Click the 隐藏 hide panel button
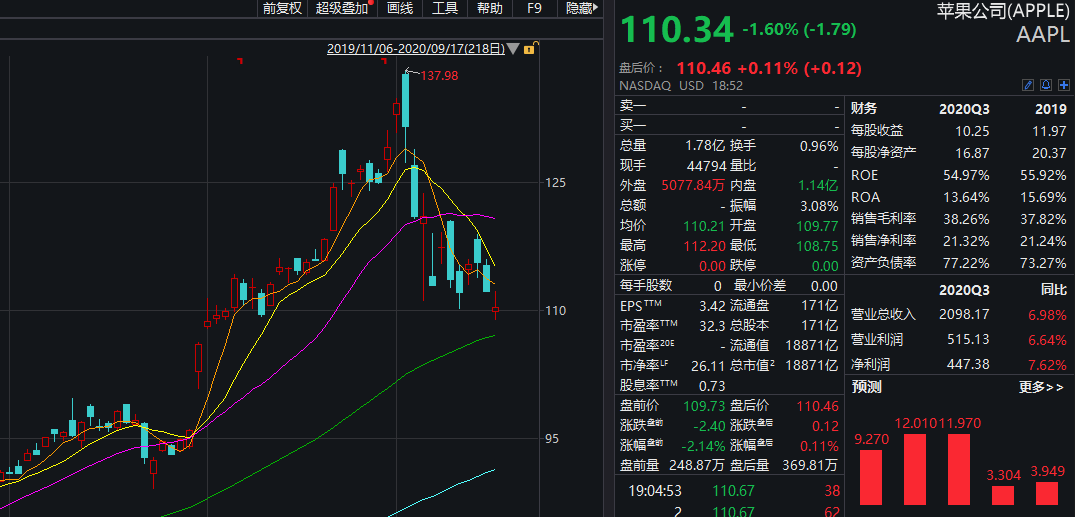The width and height of the screenshot is (1075, 517). 578,8
